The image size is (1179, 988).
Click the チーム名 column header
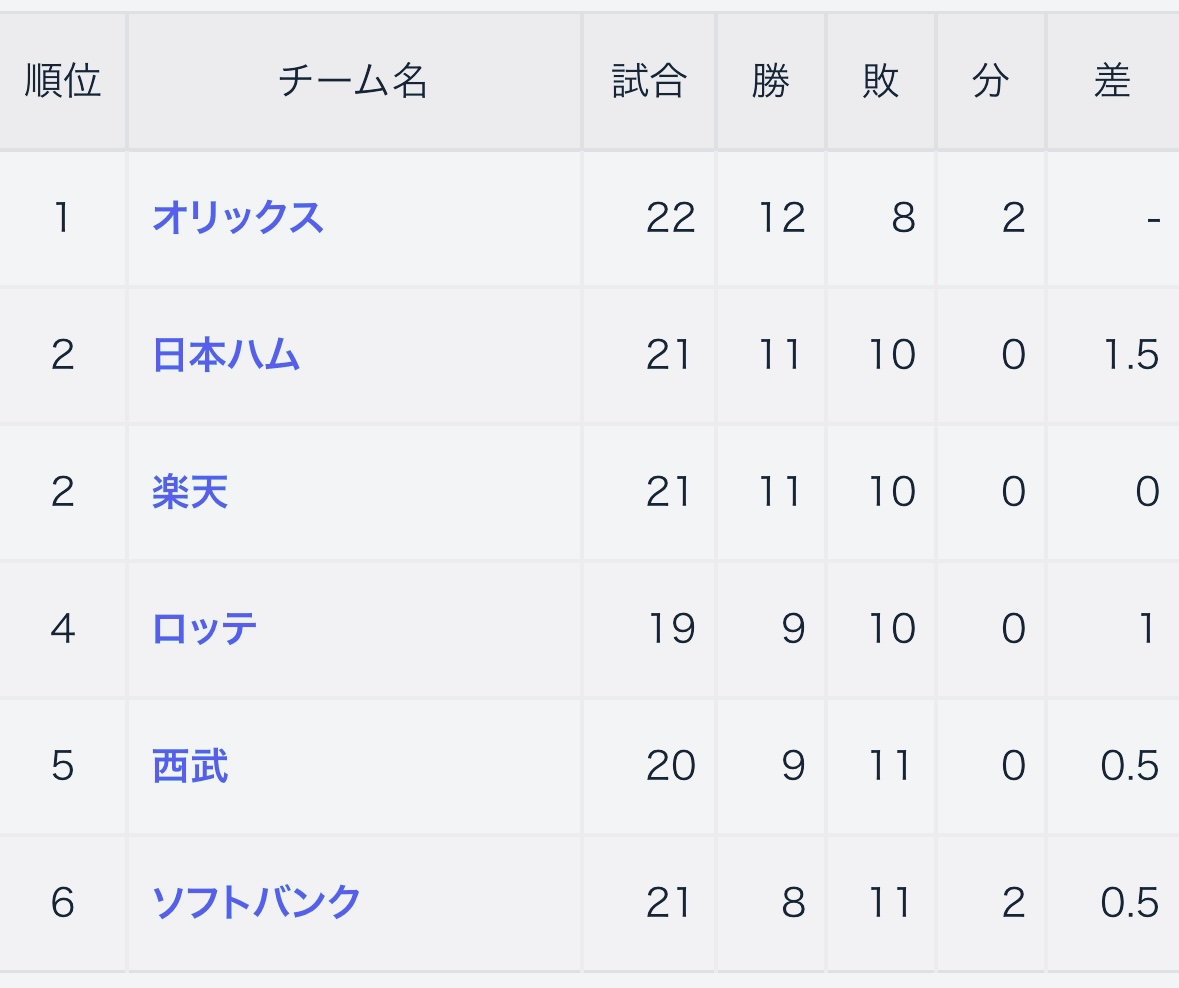[x=353, y=81]
